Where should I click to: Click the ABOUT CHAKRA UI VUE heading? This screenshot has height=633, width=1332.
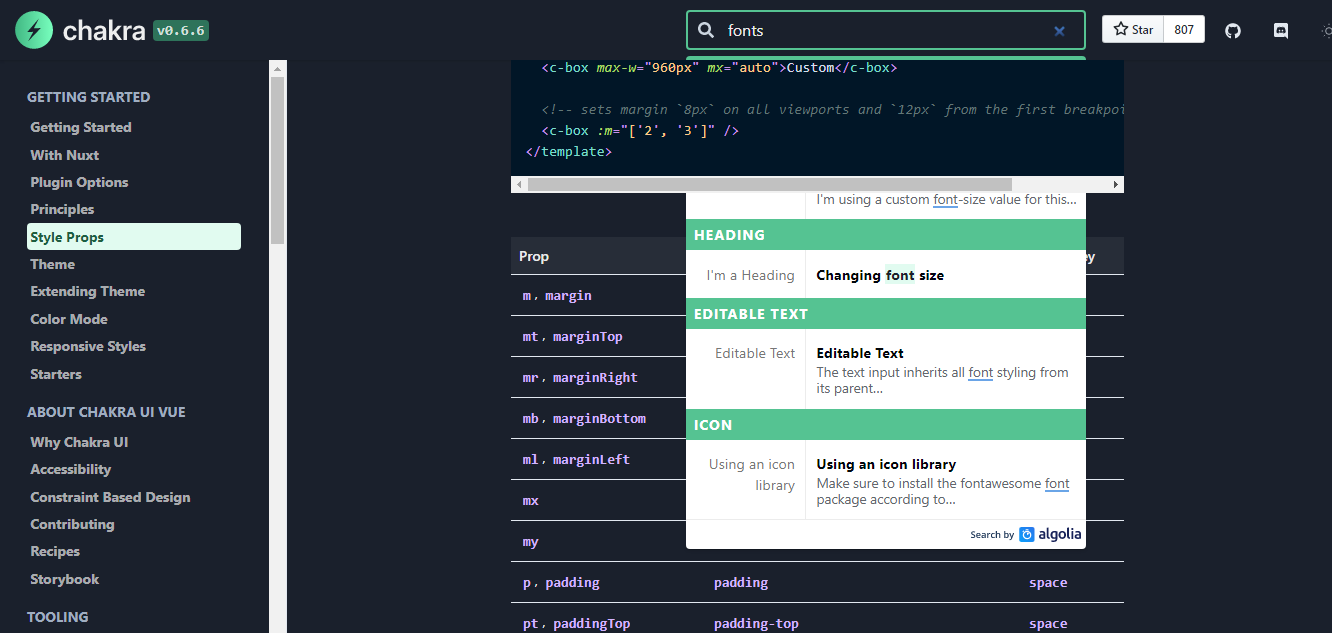(106, 412)
